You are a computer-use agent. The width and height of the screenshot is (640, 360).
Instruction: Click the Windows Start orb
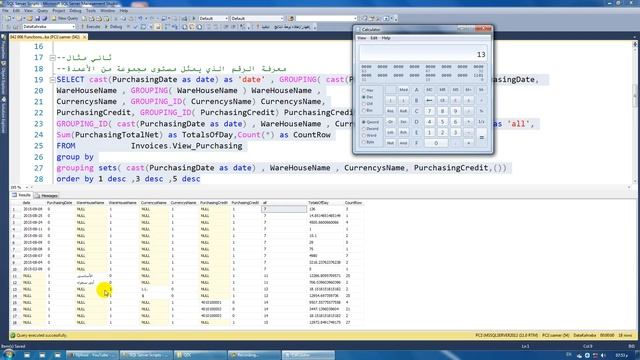pyautogui.click(x=8, y=355)
